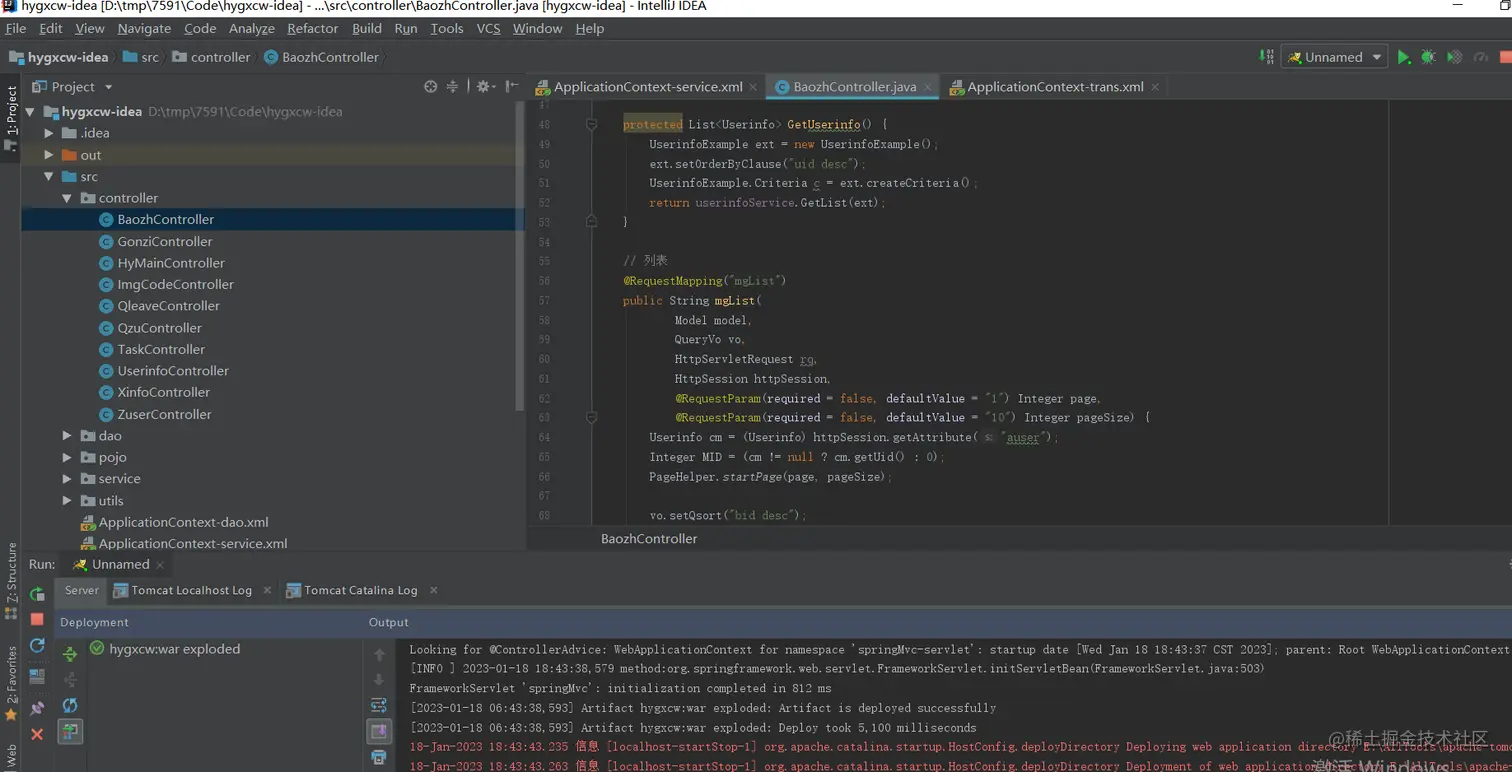The image size is (1512, 772).
Task: Close the BaozhController.java editor tab
Action: (x=927, y=87)
